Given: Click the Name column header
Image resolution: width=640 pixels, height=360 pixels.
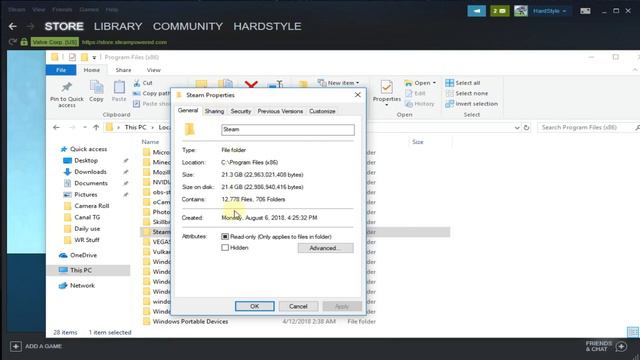Looking at the screenshot, I should [150, 142].
